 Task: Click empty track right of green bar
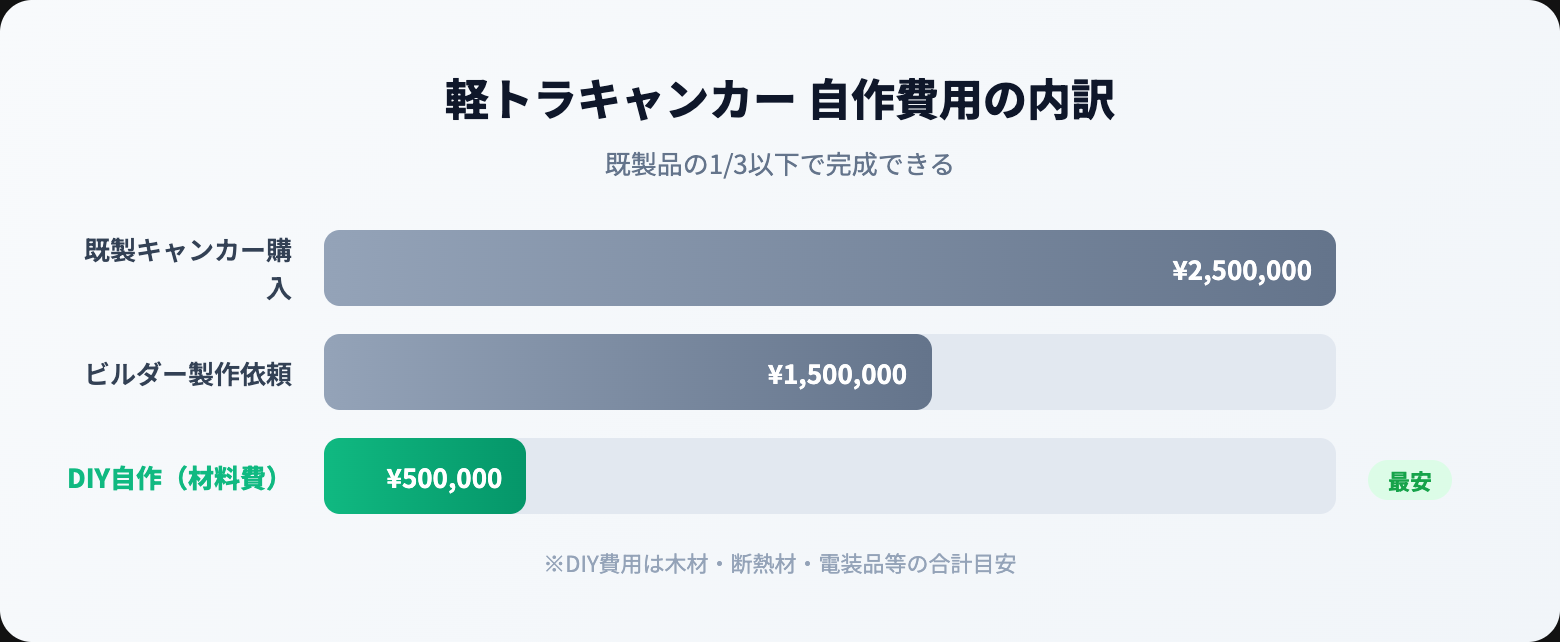click(x=931, y=476)
